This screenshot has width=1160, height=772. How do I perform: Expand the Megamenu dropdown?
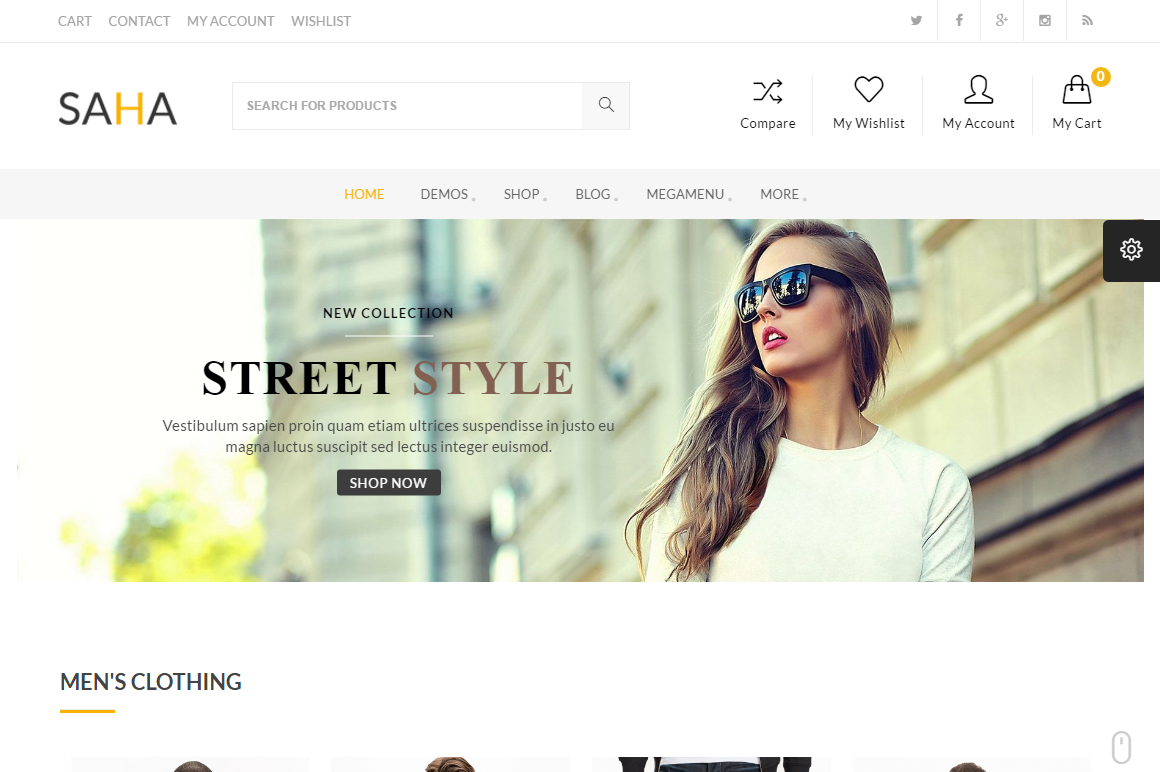click(x=685, y=194)
